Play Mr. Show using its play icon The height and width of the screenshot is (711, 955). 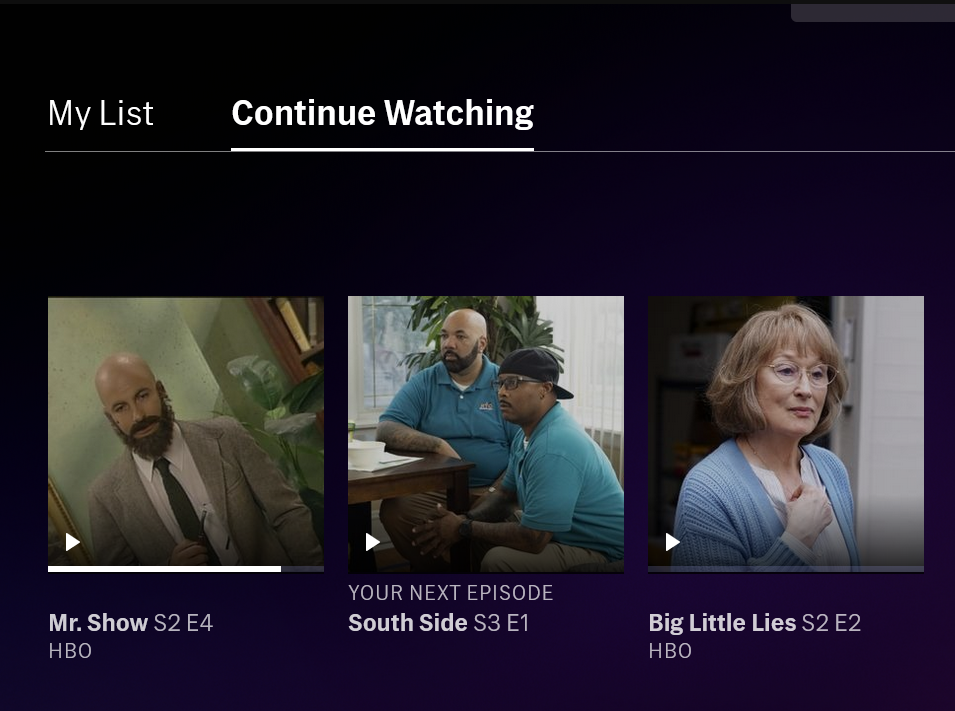coord(72,542)
